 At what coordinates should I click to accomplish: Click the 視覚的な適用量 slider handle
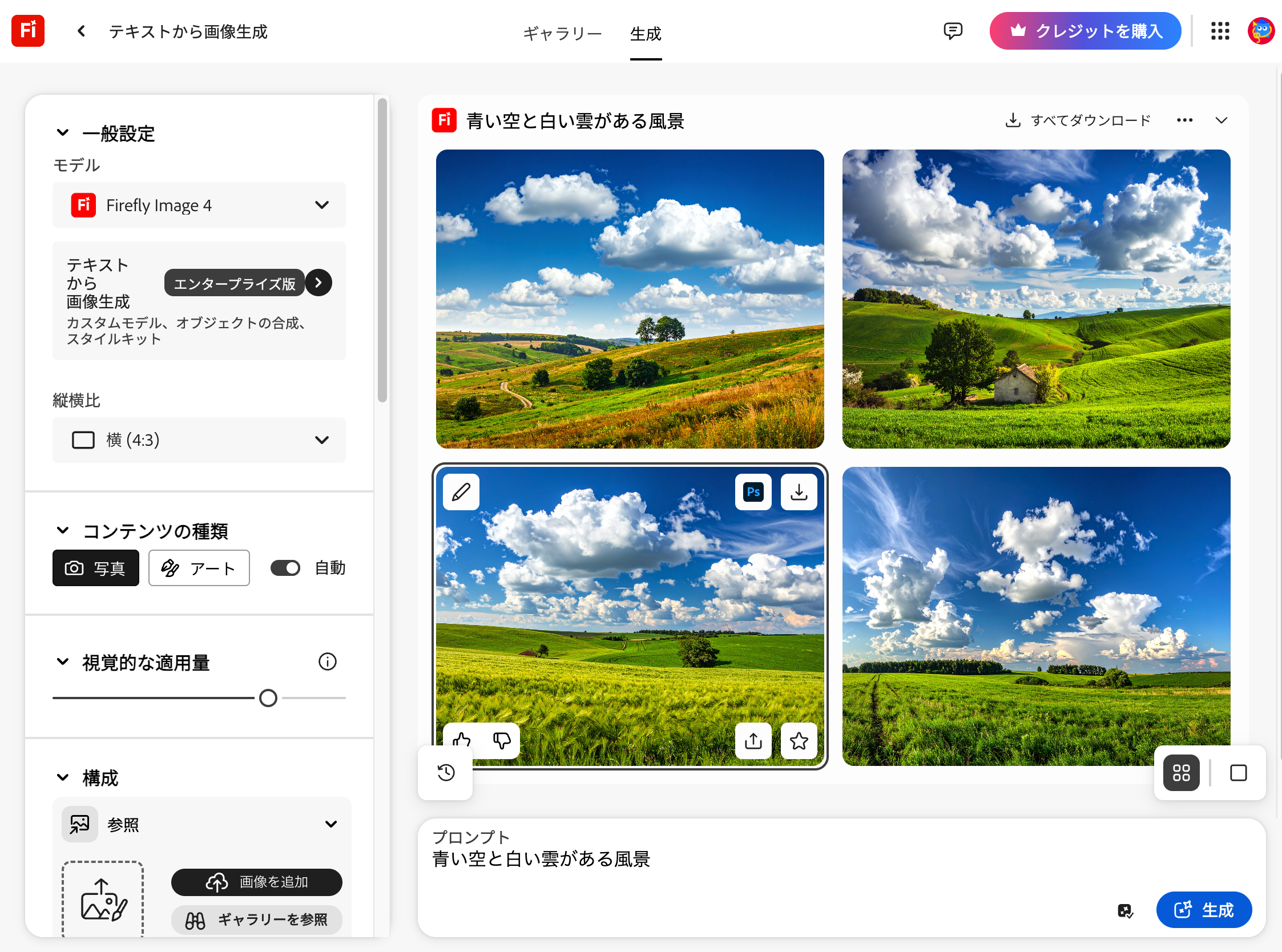[268, 698]
